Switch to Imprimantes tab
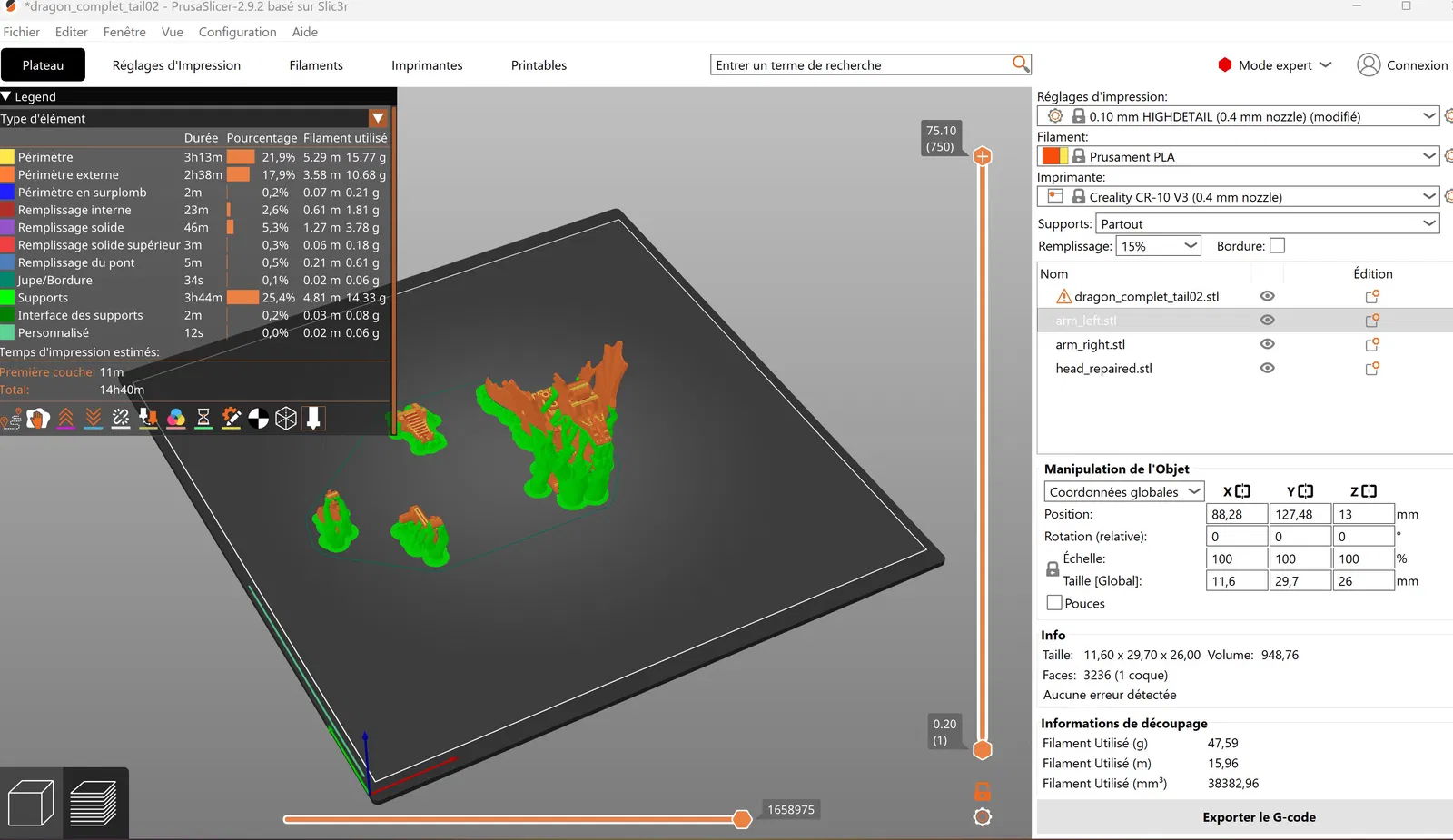This screenshot has height=840, width=1453. 427,65
